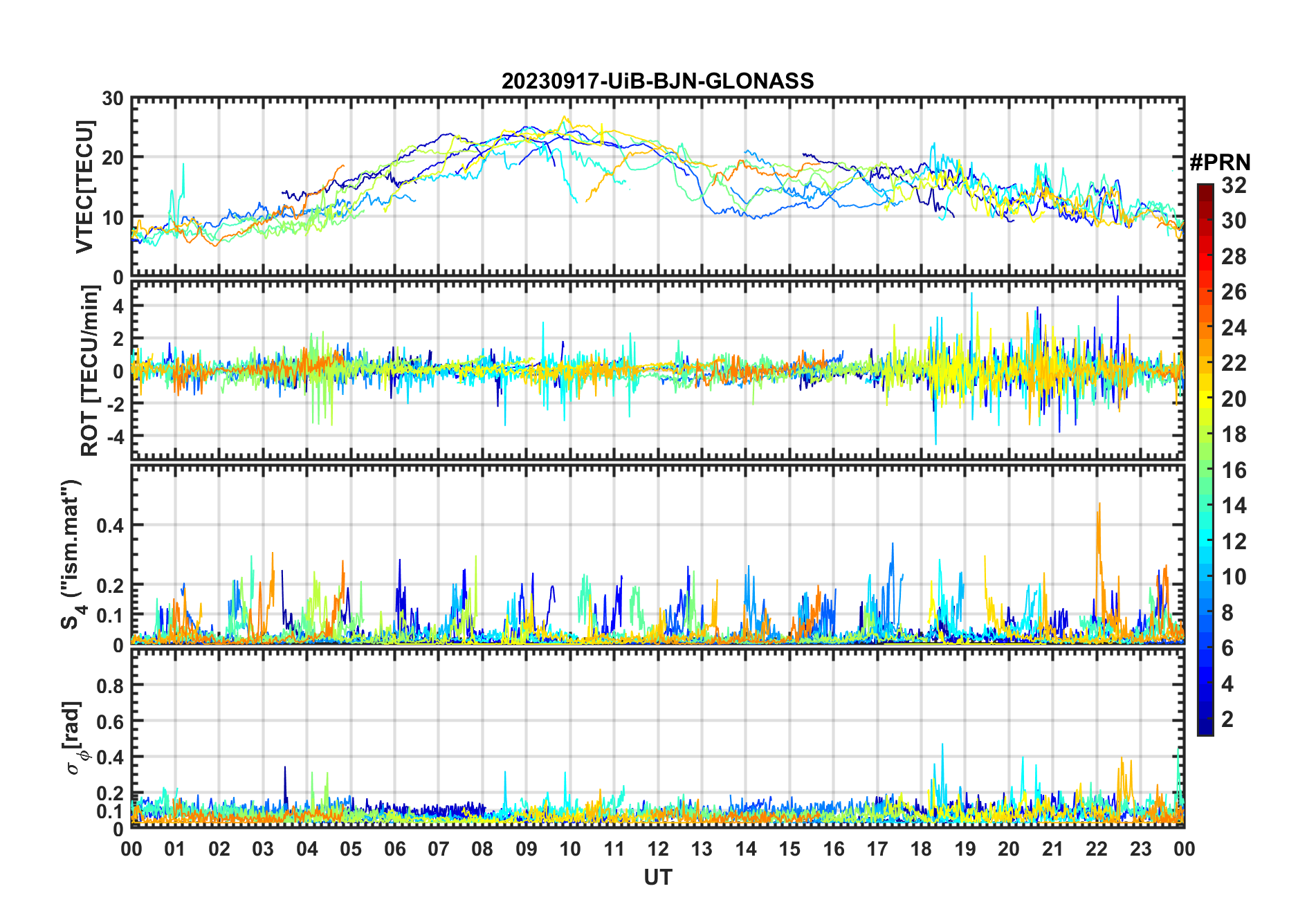1316x920 pixels.
Task: Click hour 09 on the UT axis
Action: 527,849
